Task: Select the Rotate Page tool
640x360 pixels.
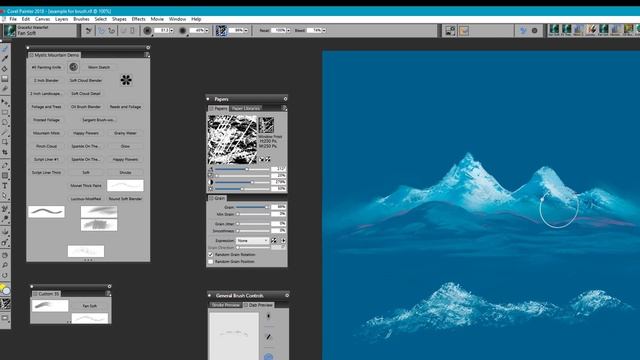Action: 4,275
